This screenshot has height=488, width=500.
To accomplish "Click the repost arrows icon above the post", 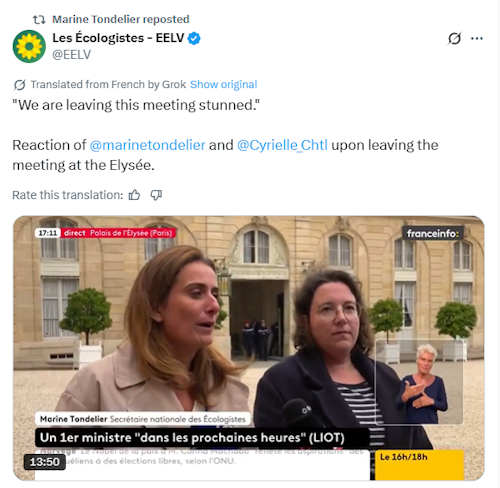I will (x=39, y=20).
